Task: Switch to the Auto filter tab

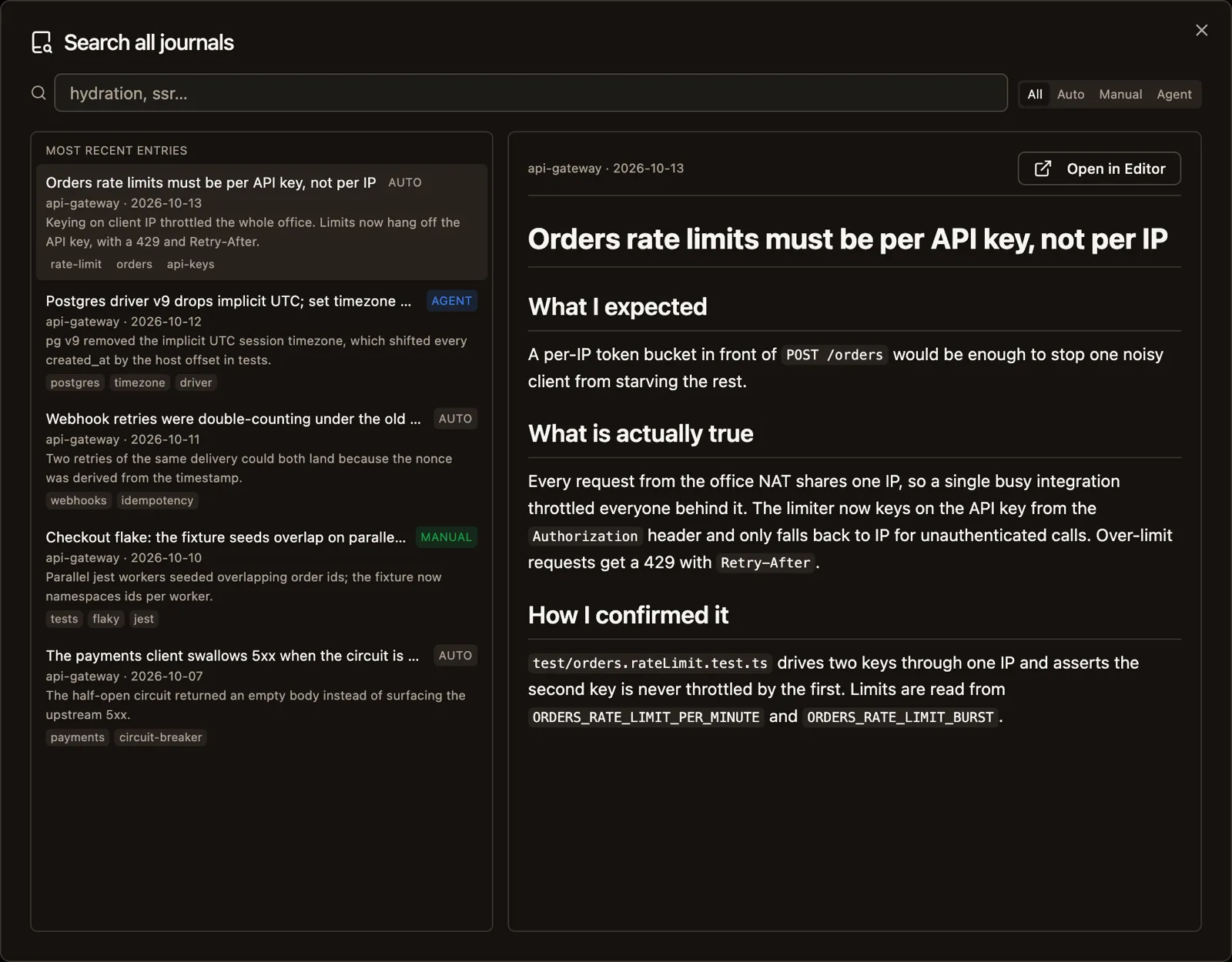Action: 1070,94
